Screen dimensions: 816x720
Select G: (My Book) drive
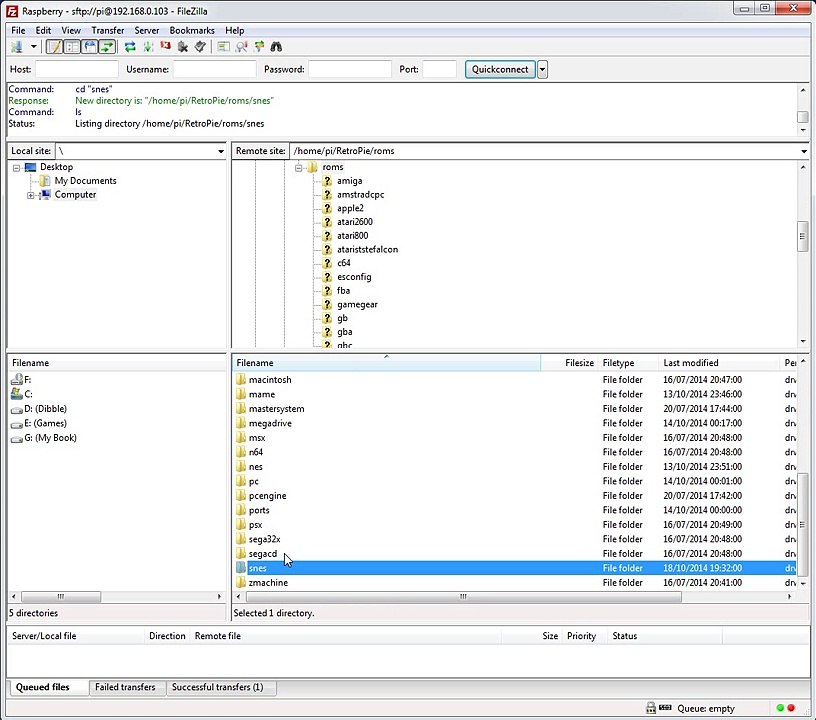(50, 438)
